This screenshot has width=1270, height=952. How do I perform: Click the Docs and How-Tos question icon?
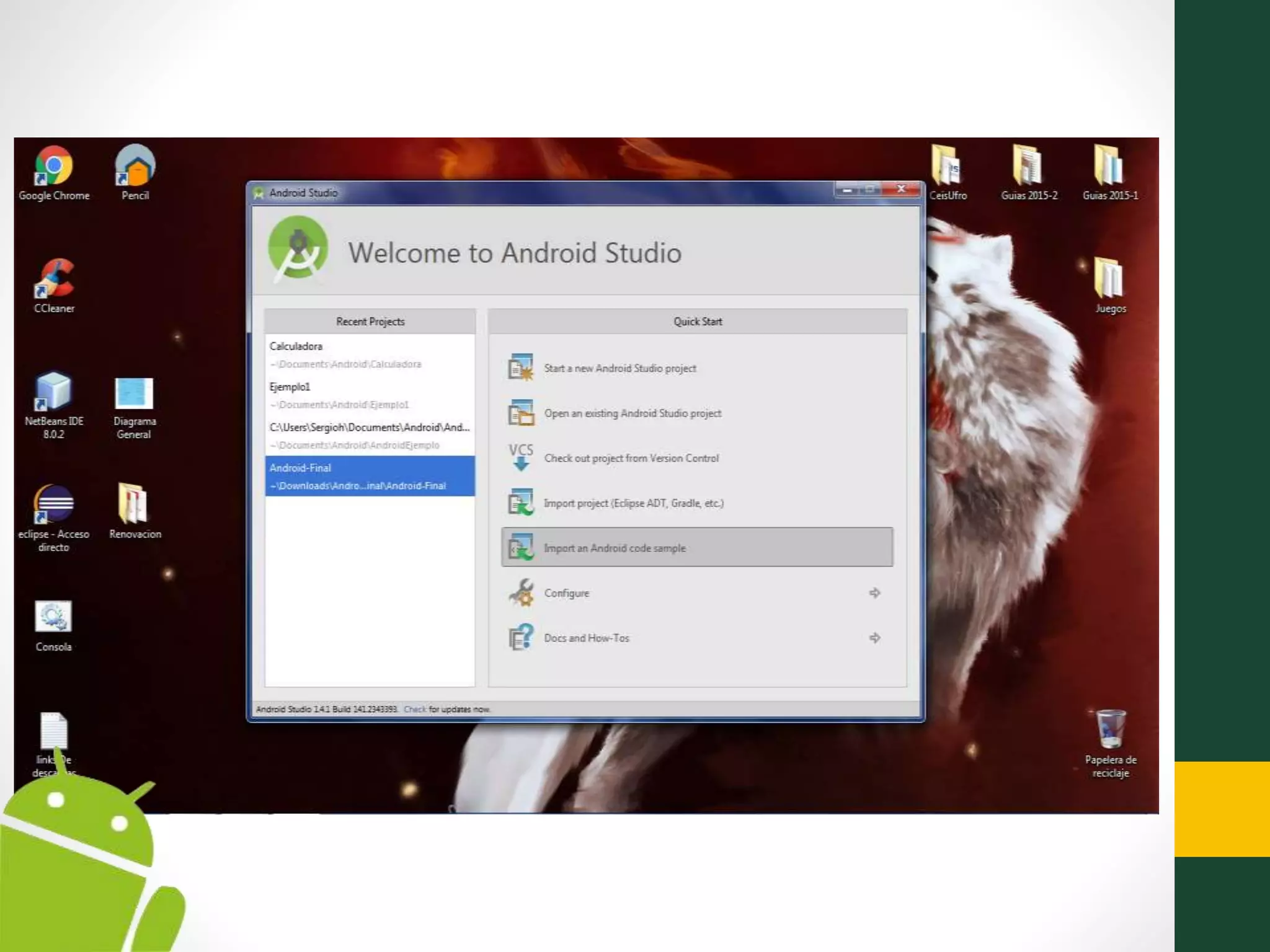[x=521, y=637]
